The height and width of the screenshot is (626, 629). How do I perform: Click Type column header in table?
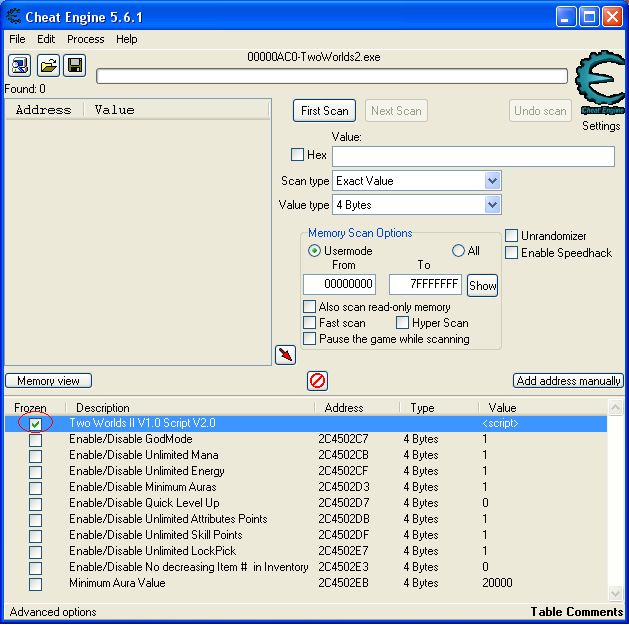(439, 408)
